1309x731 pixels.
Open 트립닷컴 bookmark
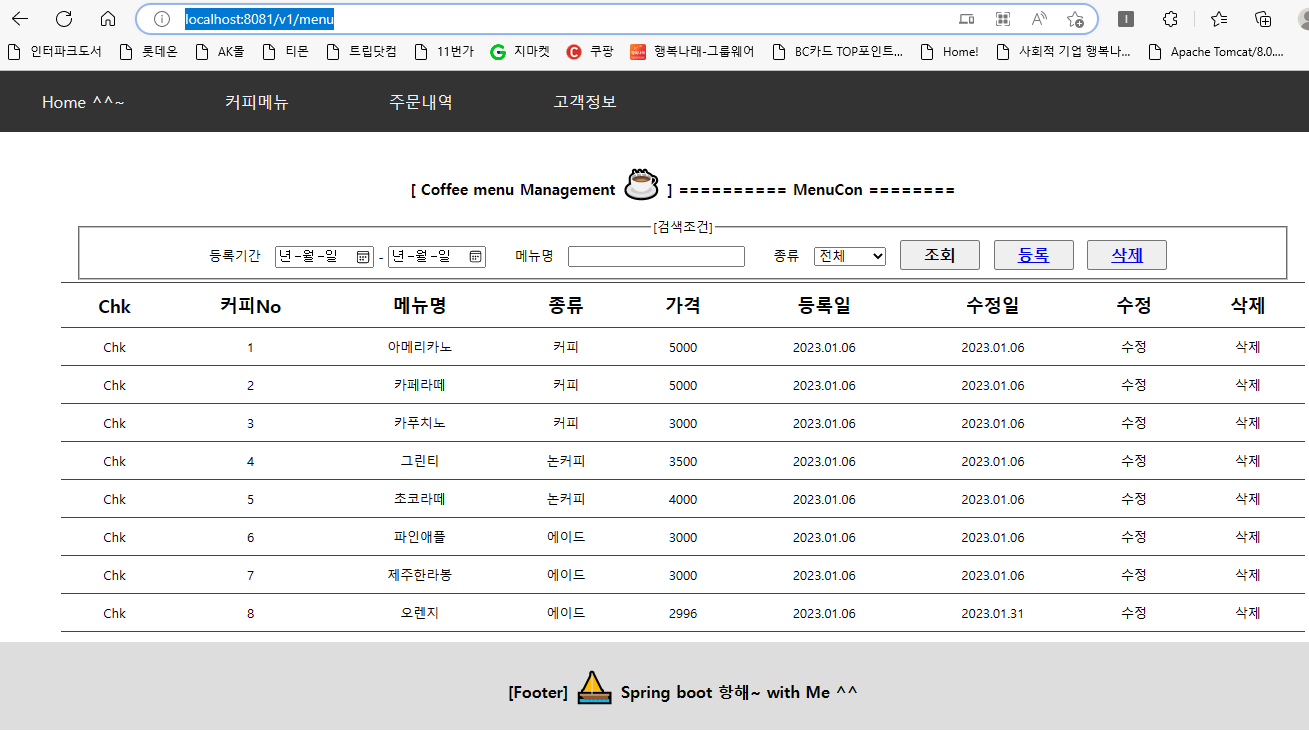tap(361, 52)
